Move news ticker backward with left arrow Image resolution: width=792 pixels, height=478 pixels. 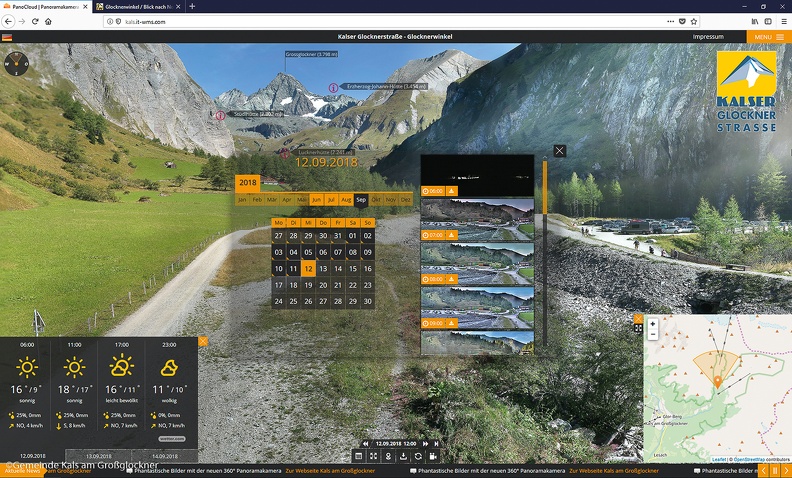tap(764, 471)
